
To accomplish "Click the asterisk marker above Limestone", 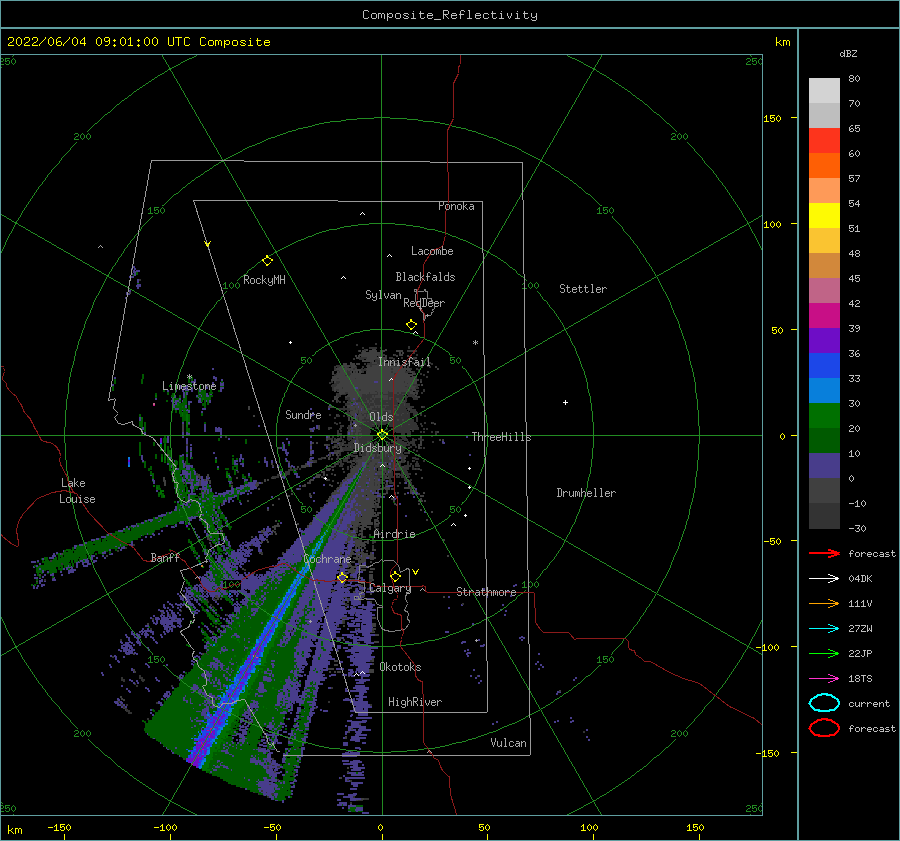I will click(189, 378).
